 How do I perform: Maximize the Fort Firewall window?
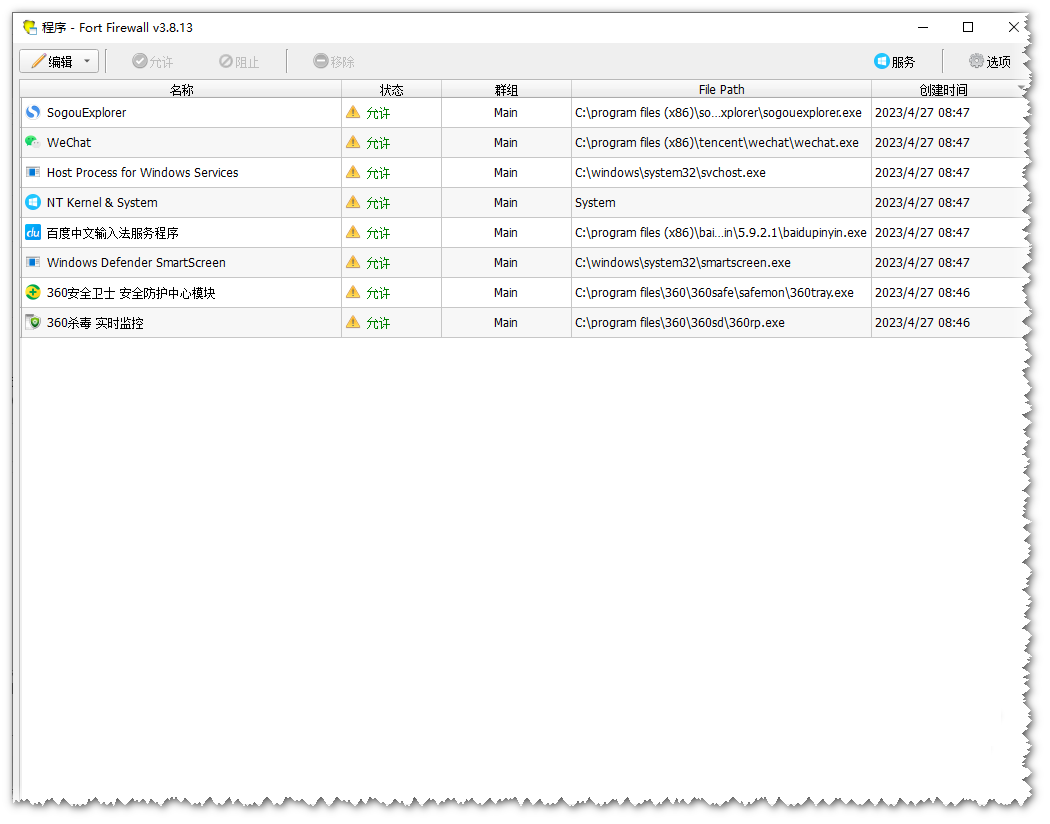(x=968, y=27)
